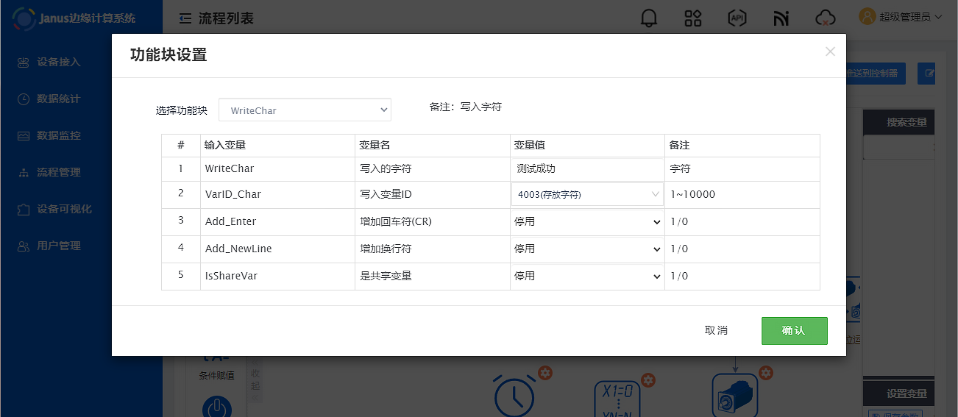Open the Add_Enter 停用 dropdown
This screenshot has width=958, height=417.
click(587, 222)
